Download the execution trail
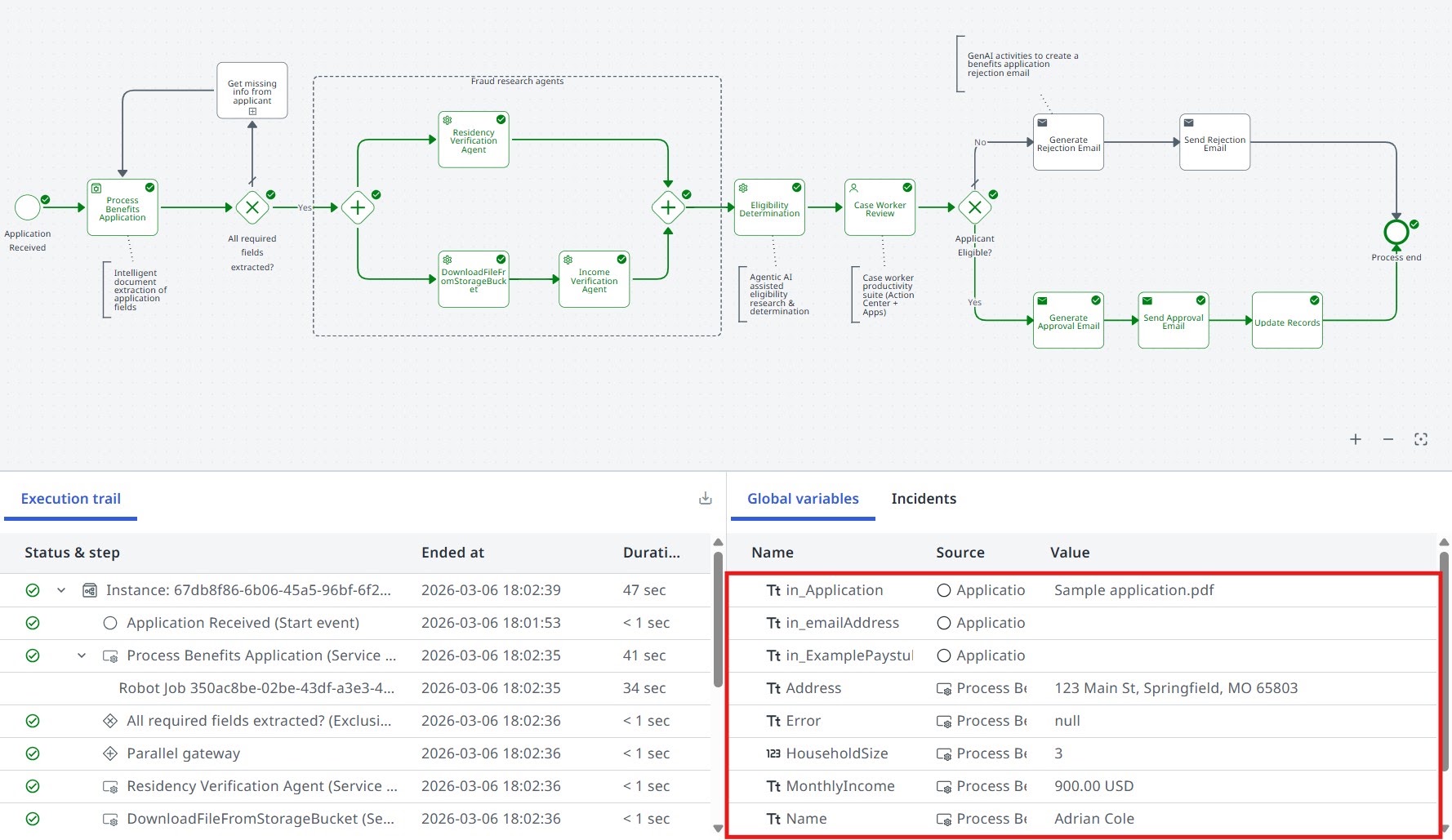This screenshot has height=840, width=1452. click(706, 498)
